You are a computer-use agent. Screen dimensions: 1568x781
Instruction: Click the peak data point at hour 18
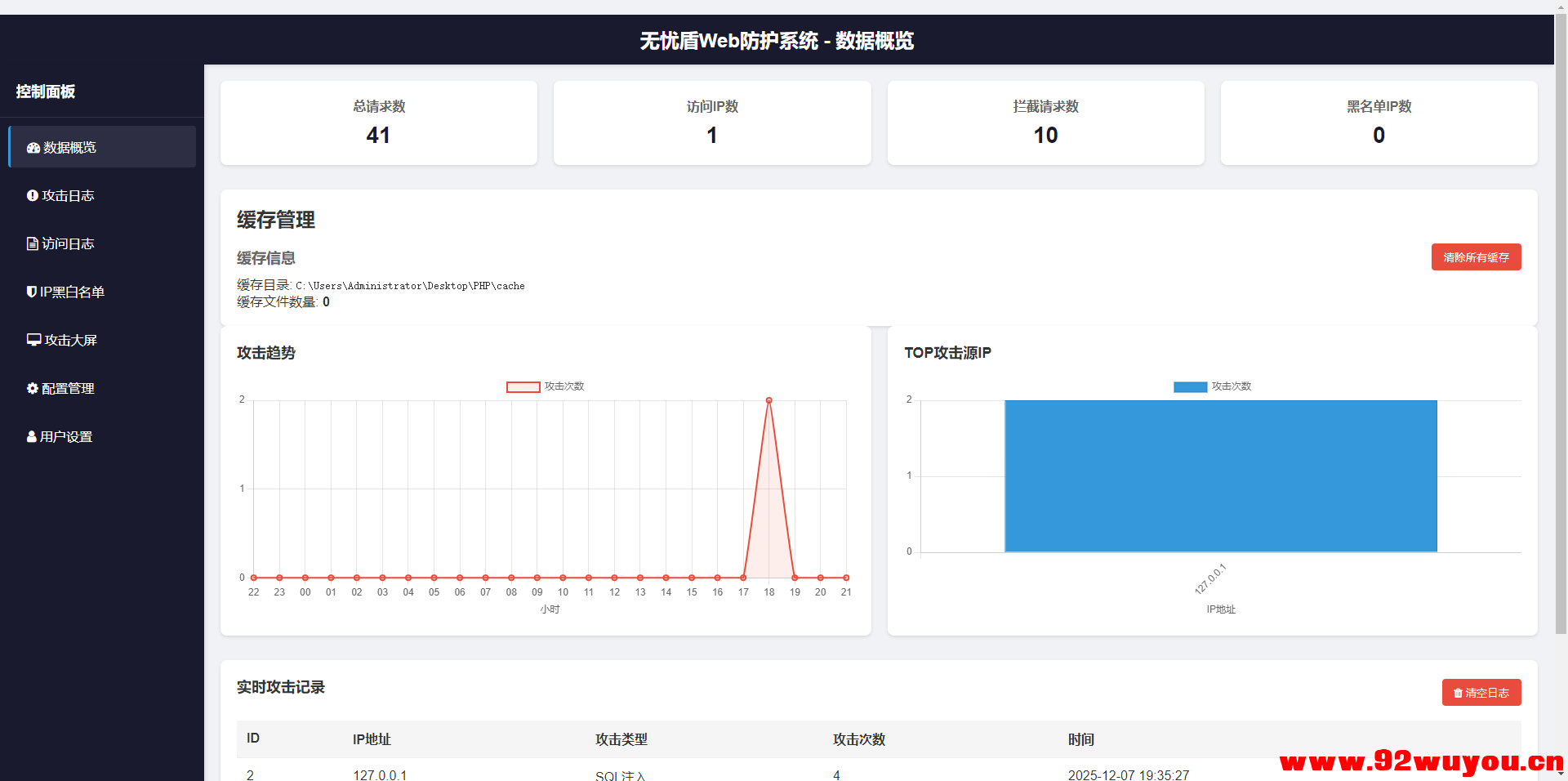(768, 400)
